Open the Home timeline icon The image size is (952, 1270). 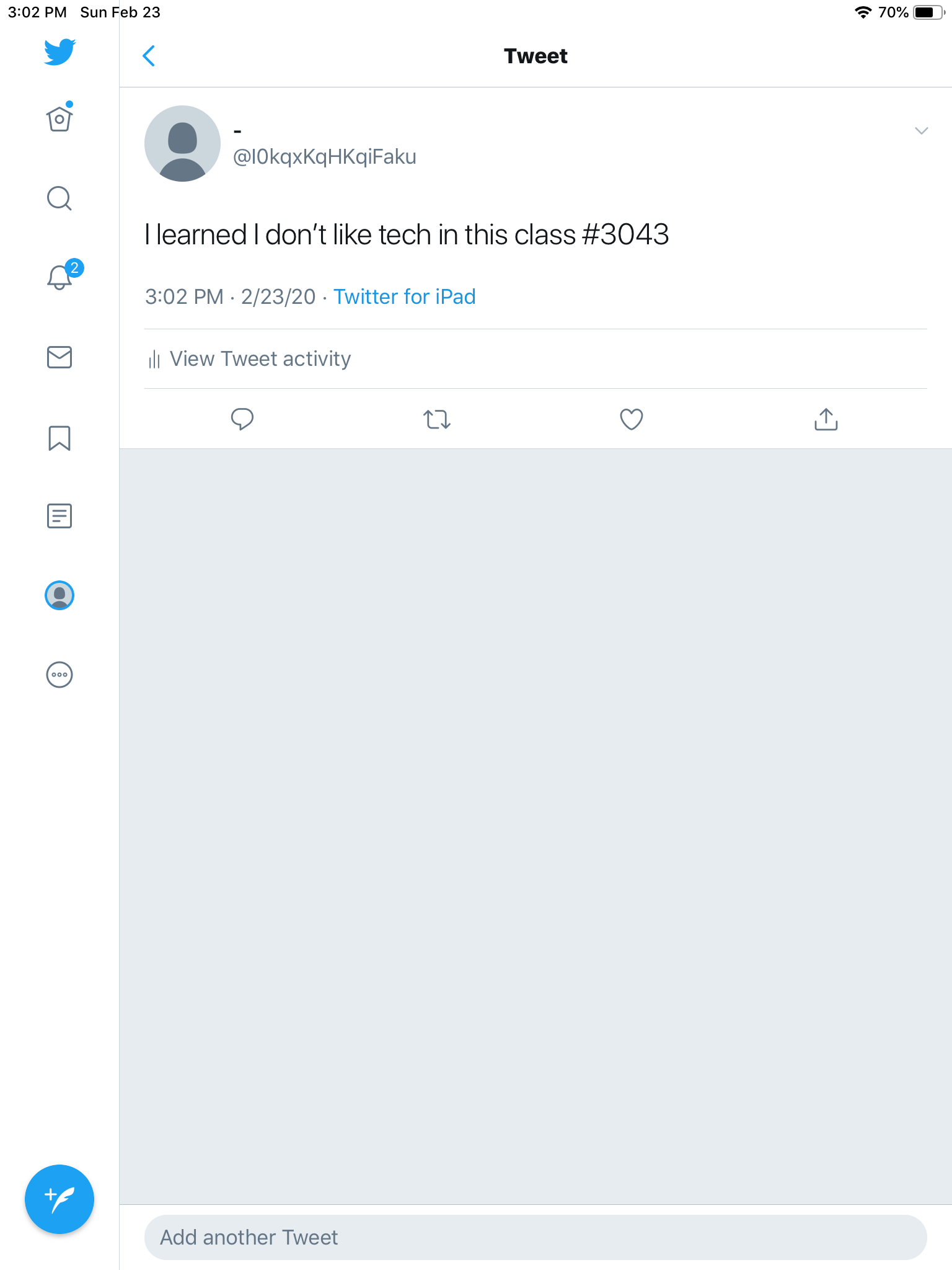tap(59, 118)
